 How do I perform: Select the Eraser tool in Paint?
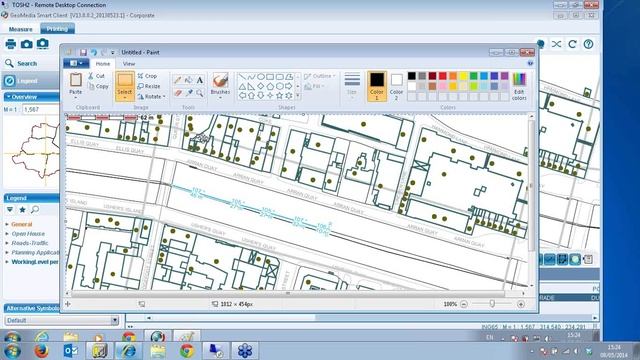pos(178,93)
